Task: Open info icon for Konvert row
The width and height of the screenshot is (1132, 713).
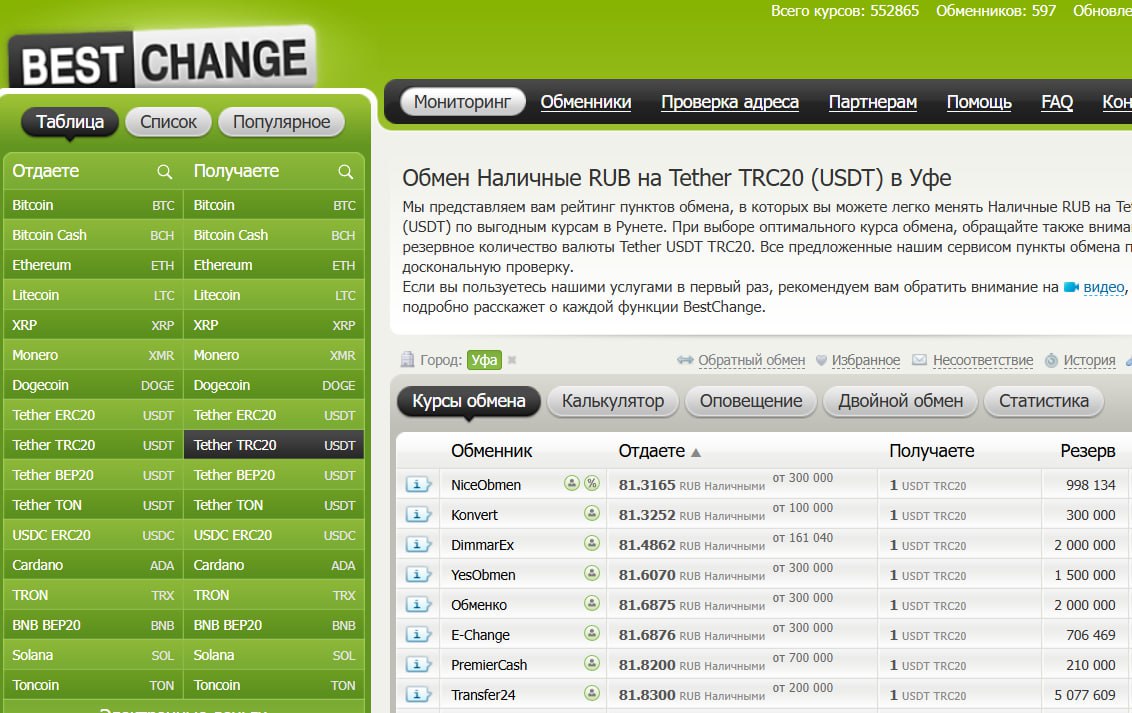Action: (x=417, y=515)
